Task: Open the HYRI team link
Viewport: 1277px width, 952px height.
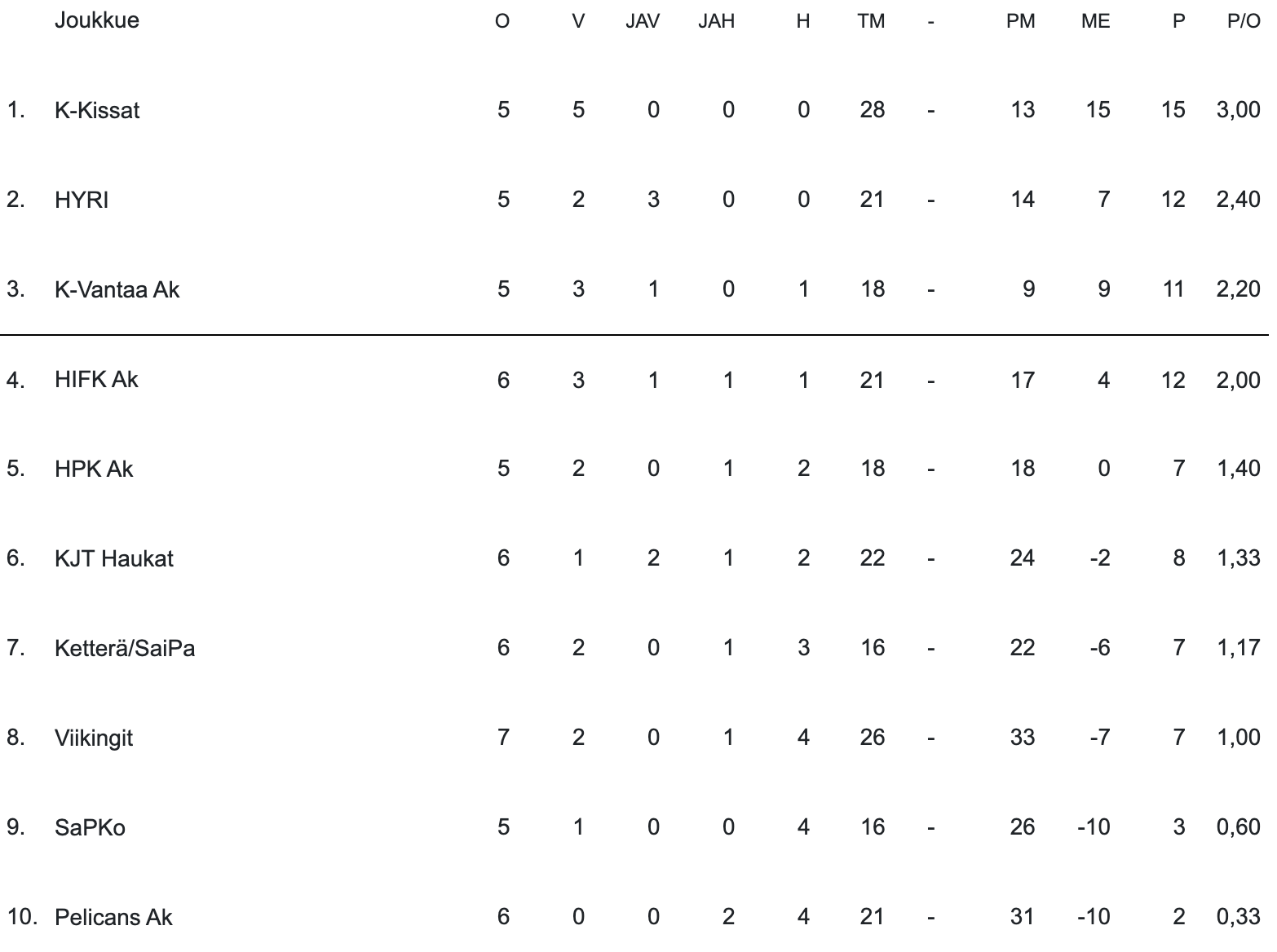Action: (82, 200)
